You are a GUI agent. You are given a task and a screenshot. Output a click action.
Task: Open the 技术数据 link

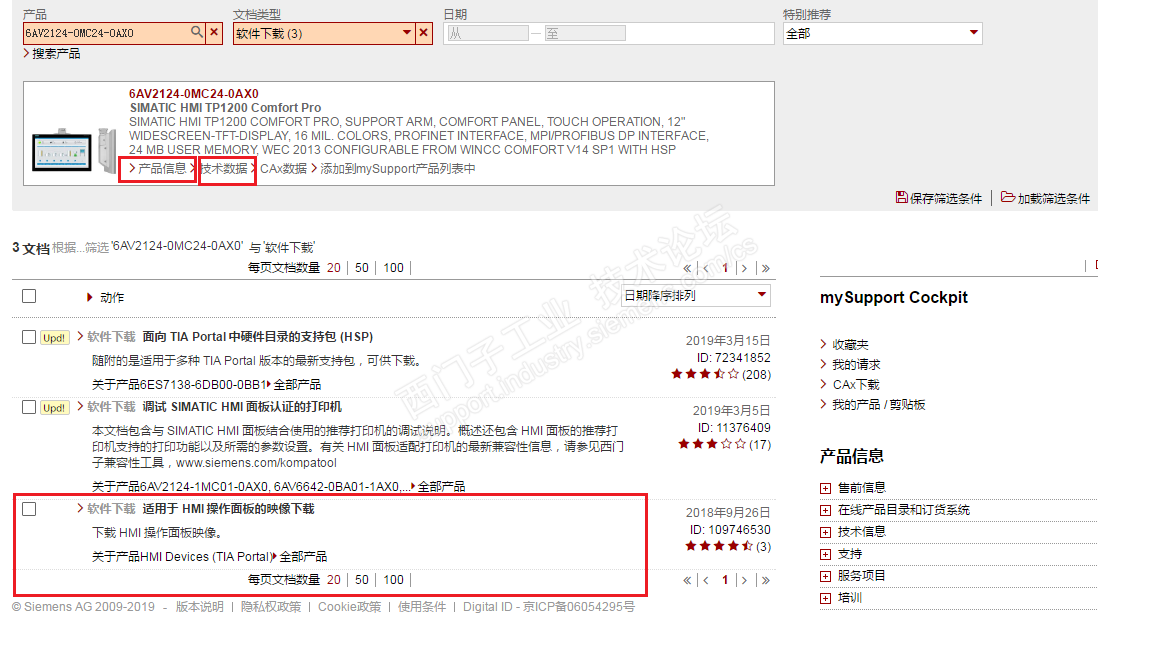coord(224,169)
